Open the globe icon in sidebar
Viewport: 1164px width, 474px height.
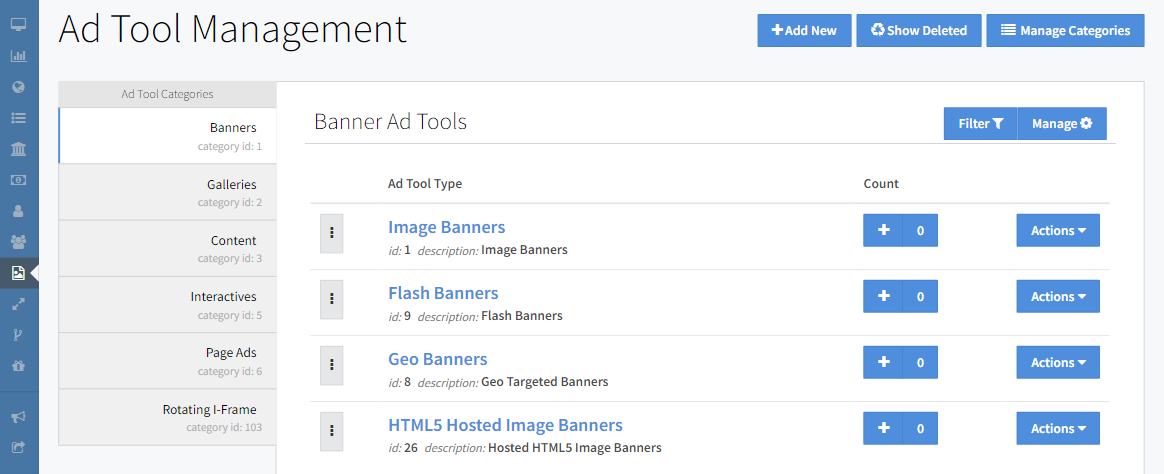coord(18,87)
